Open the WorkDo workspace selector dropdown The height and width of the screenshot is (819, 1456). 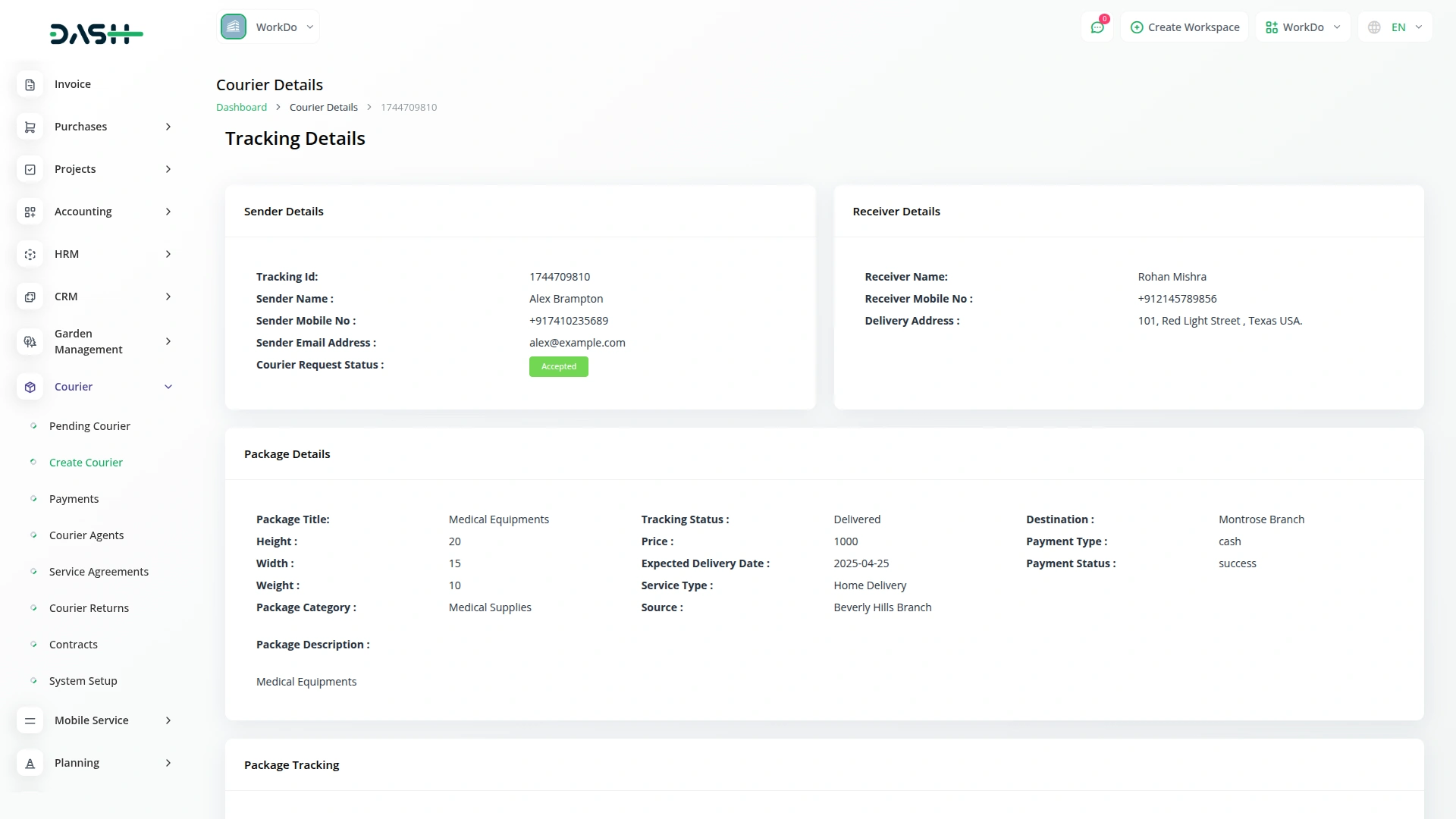[x=268, y=27]
